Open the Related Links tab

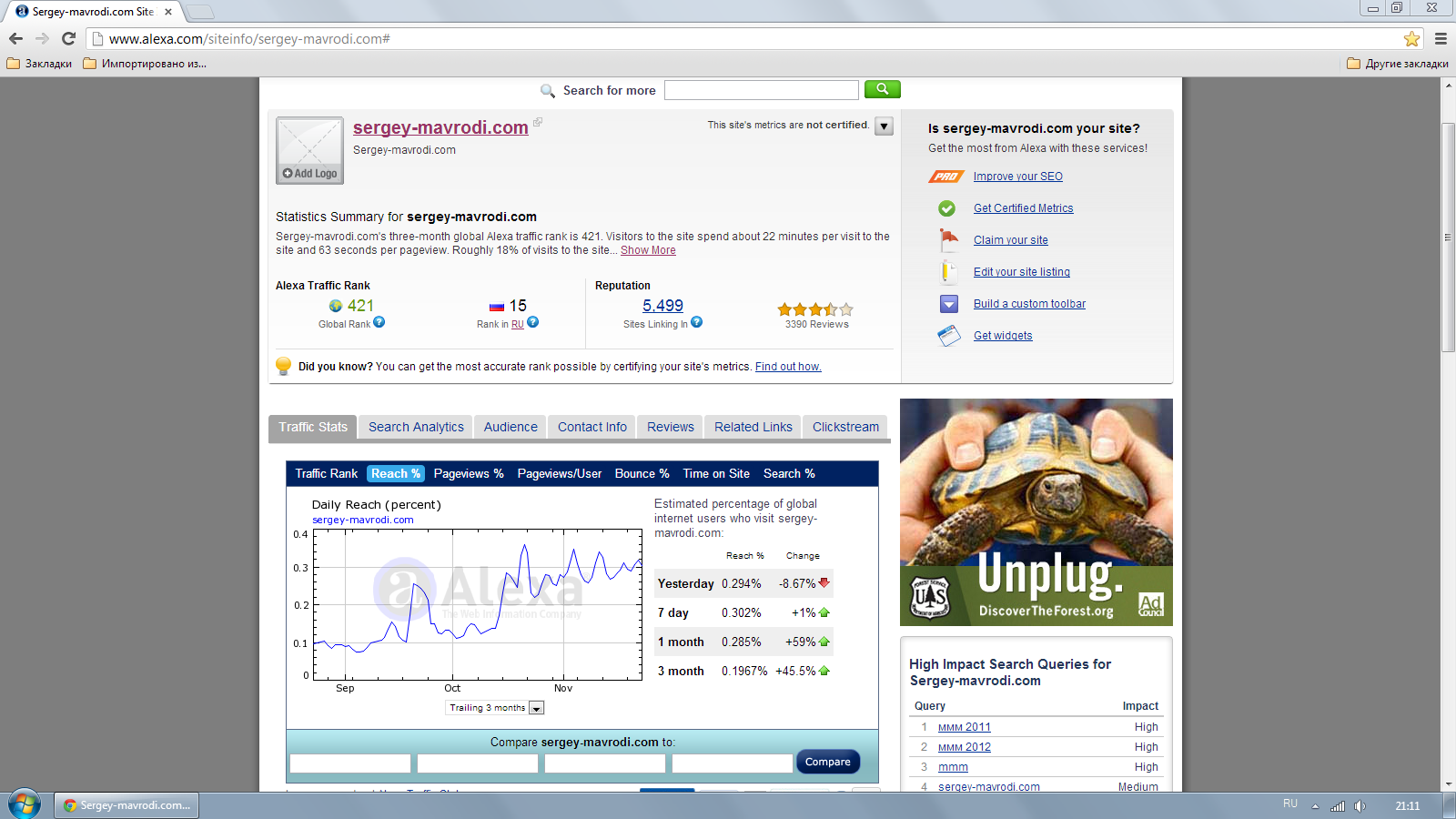coord(753,427)
